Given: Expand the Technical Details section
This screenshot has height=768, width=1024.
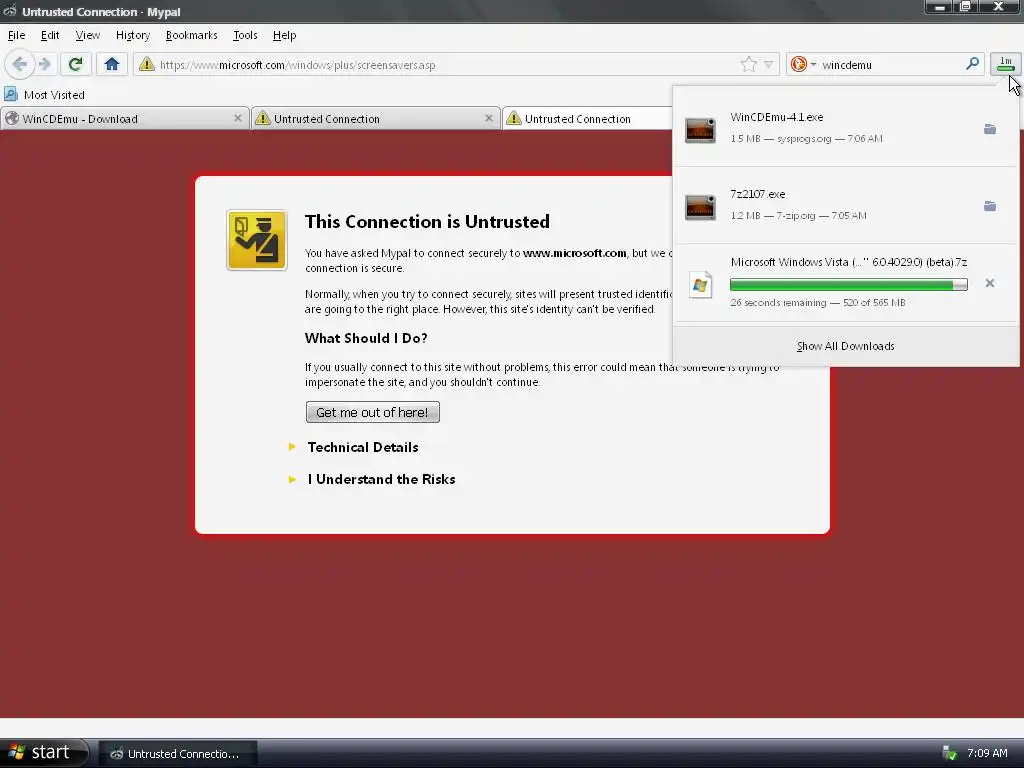Looking at the screenshot, I should 362,447.
